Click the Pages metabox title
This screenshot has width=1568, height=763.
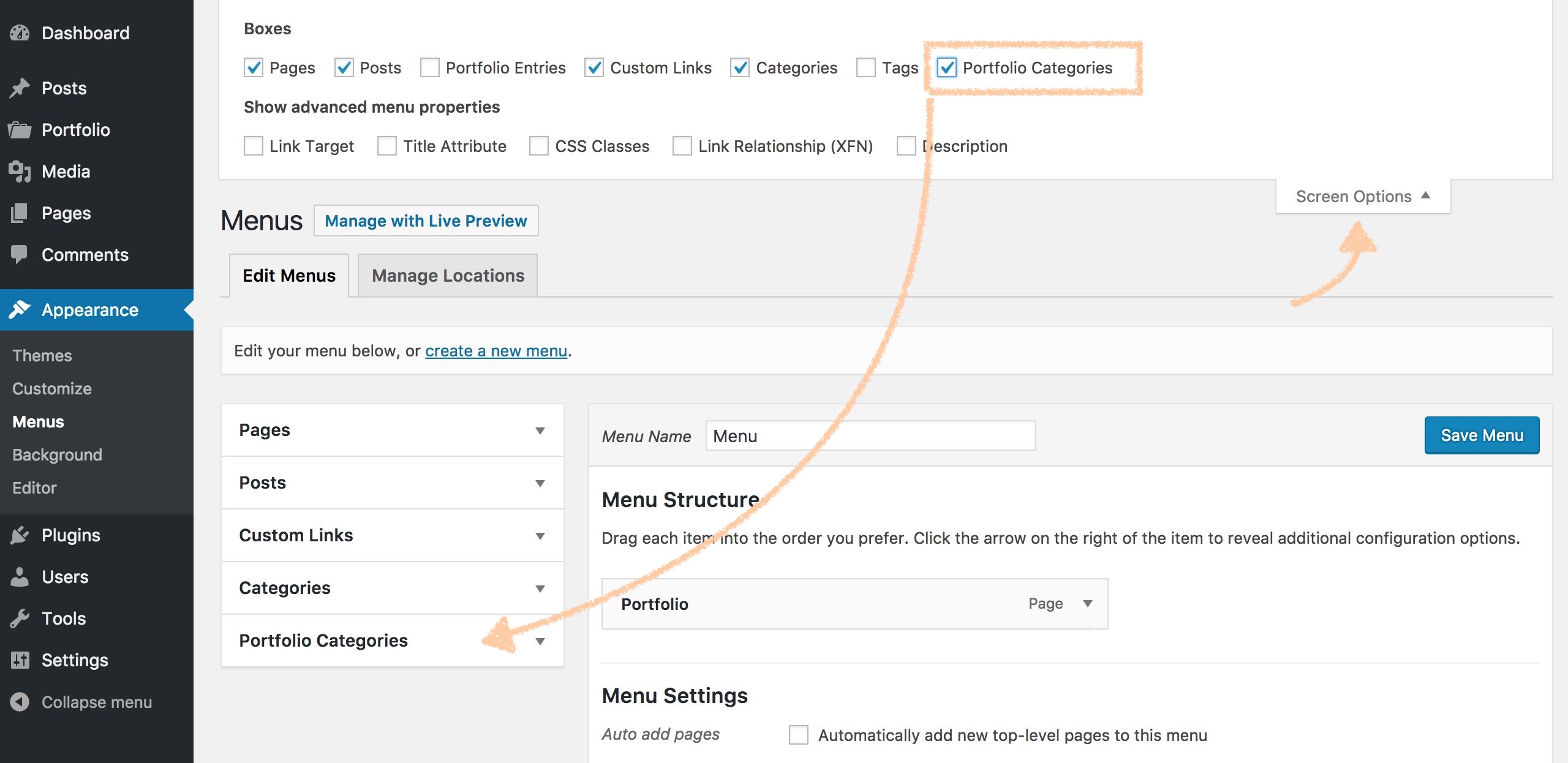coord(265,430)
